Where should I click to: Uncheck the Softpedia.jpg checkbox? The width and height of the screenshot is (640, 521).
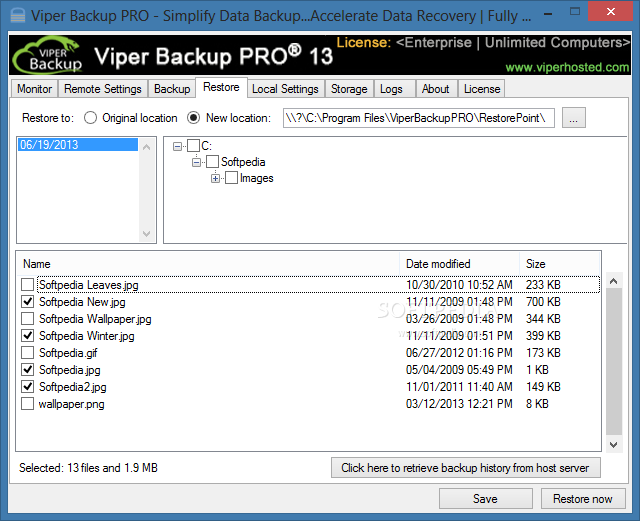click(27, 370)
